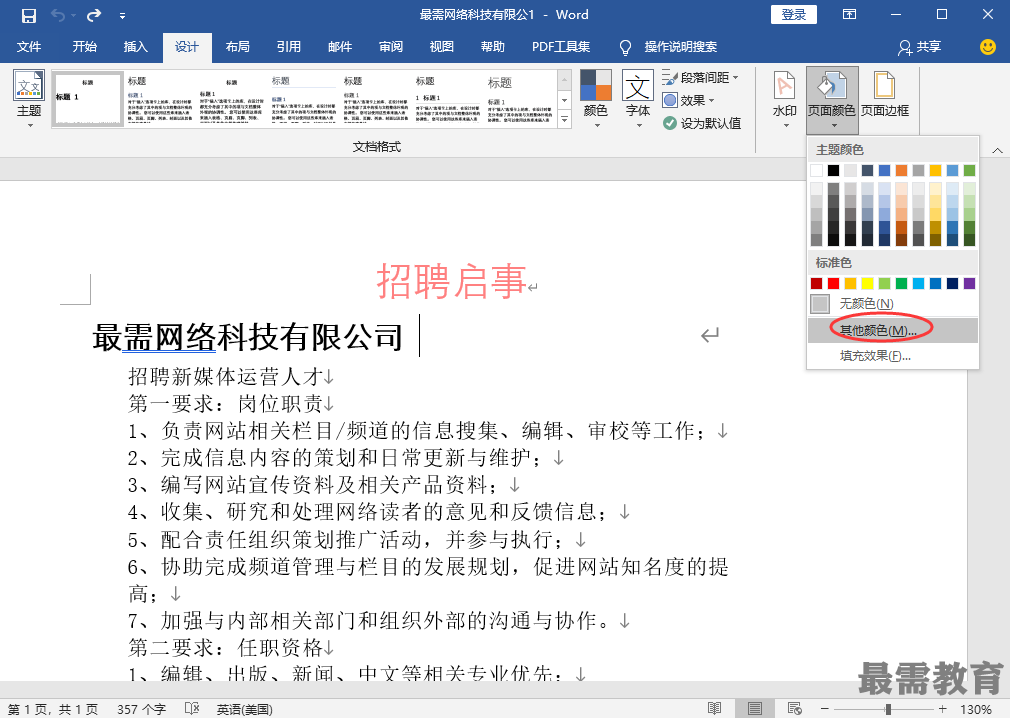Image resolution: width=1010 pixels, height=718 pixels.
Task: Open the PDF工具集 tab
Action: pos(561,46)
